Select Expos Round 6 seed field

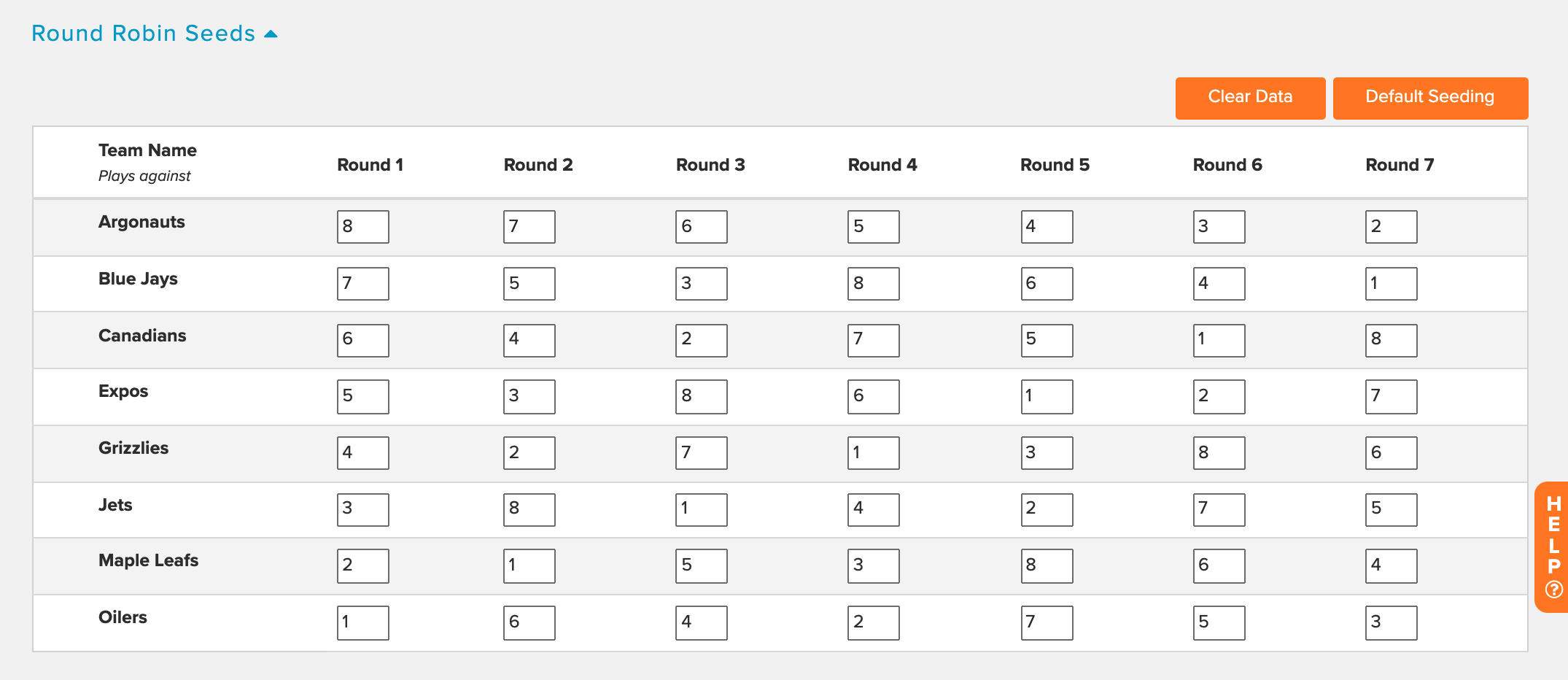click(x=1219, y=397)
